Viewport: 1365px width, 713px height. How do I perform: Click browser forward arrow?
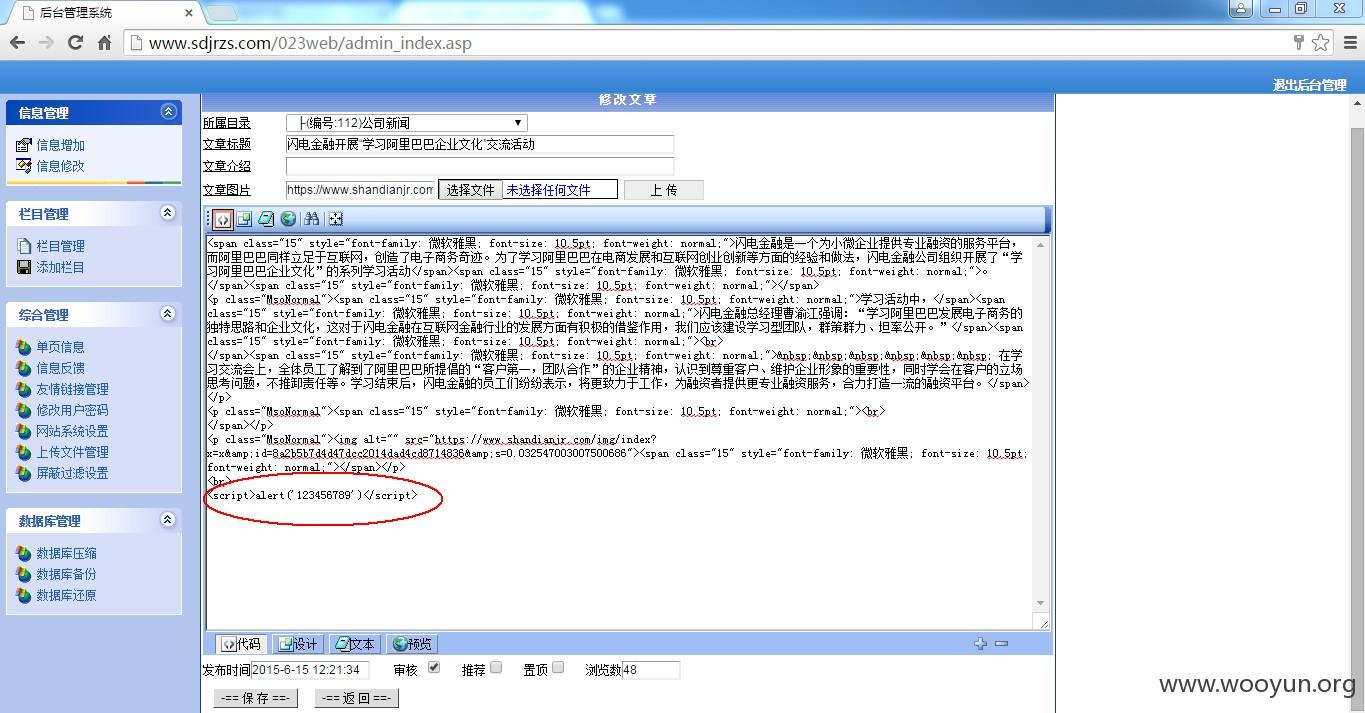pyautogui.click(x=46, y=43)
